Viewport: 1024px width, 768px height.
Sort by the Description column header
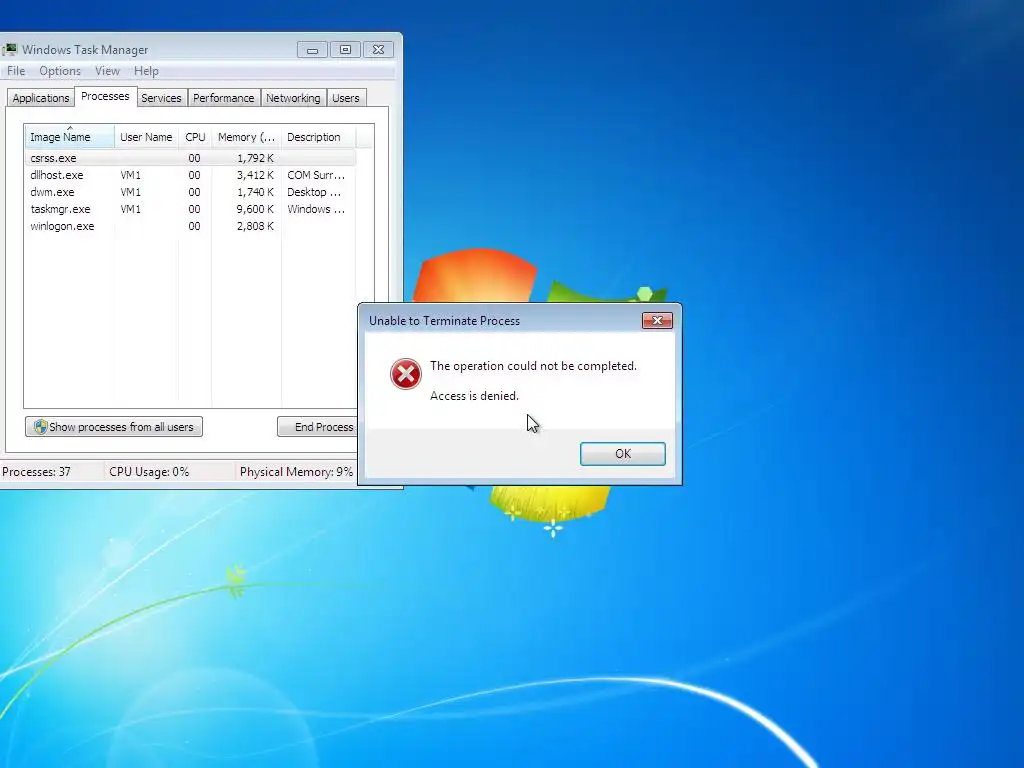click(318, 137)
